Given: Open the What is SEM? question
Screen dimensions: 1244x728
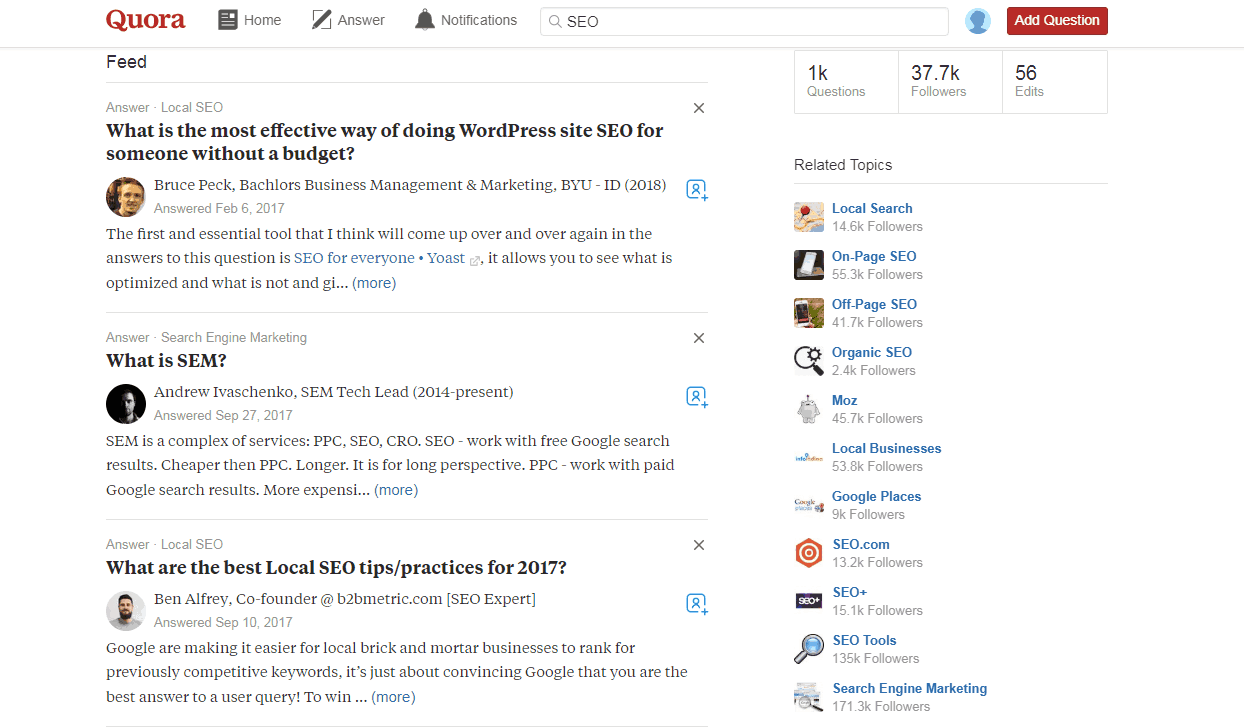Looking at the screenshot, I should (167, 361).
